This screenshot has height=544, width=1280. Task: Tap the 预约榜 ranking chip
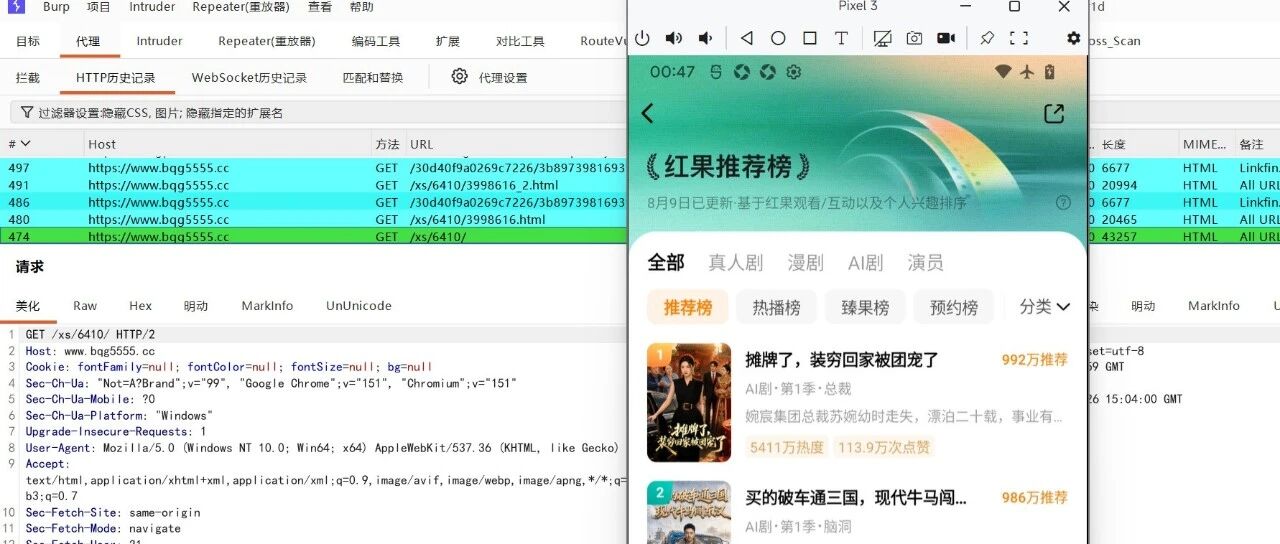point(954,307)
